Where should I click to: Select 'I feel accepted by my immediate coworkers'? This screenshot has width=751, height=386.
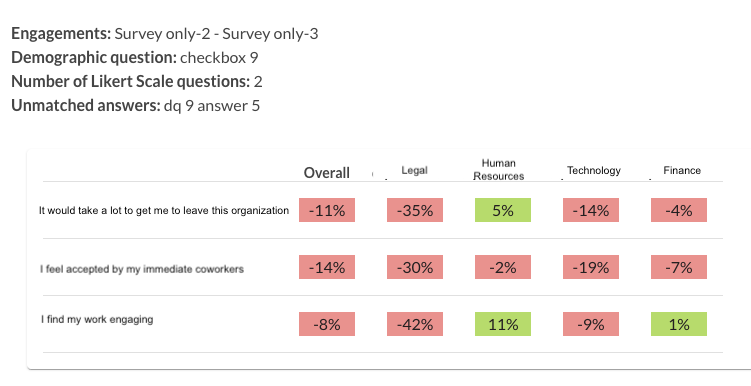pos(142,269)
